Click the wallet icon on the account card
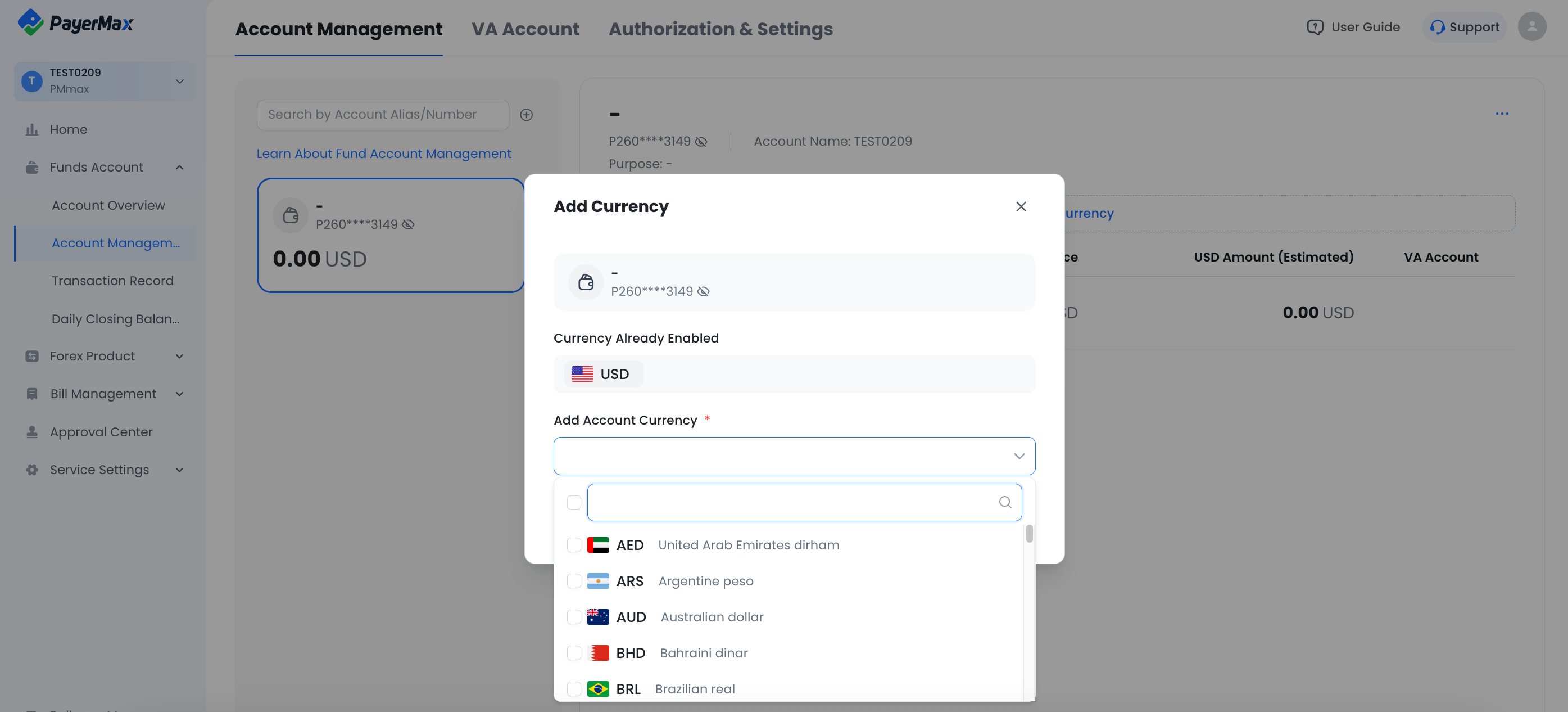1568x712 pixels. tap(291, 215)
